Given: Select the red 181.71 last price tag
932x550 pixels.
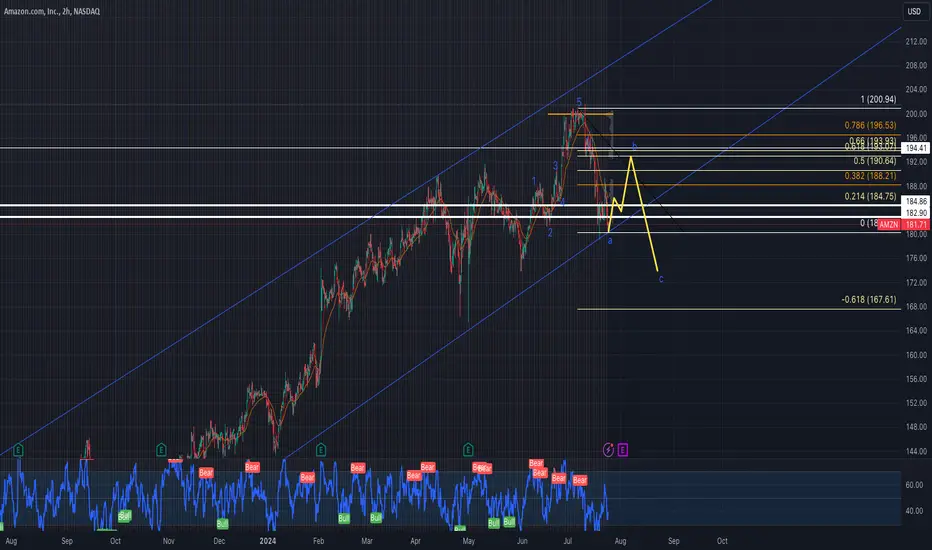Looking at the screenshot, I should [916, 225].
